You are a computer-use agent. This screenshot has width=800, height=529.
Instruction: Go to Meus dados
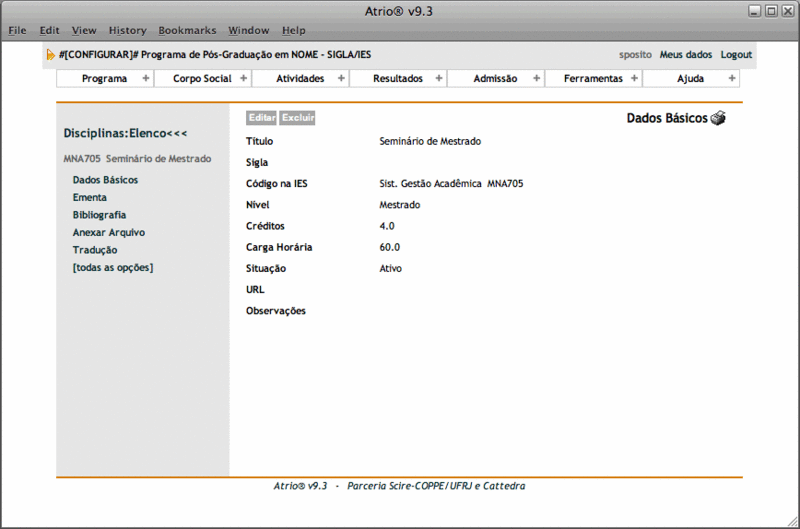[x=686, y=55]
